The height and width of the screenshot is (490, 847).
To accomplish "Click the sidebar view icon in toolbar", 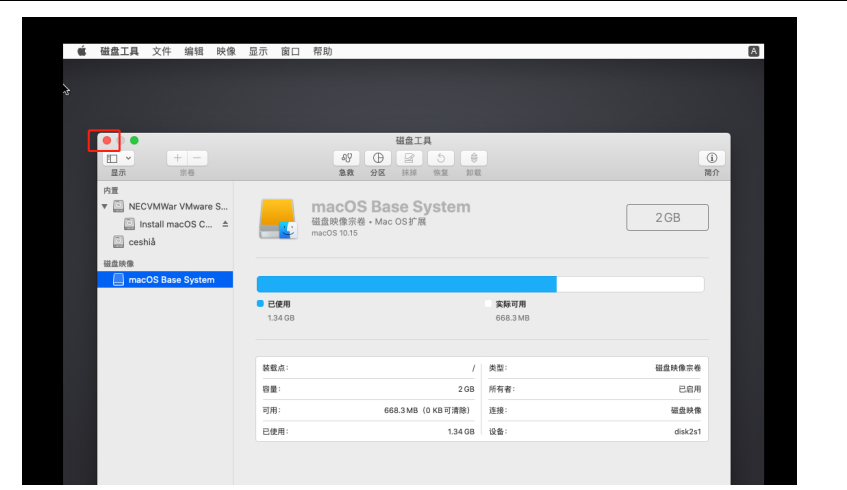I will click(x=112, y=158).
